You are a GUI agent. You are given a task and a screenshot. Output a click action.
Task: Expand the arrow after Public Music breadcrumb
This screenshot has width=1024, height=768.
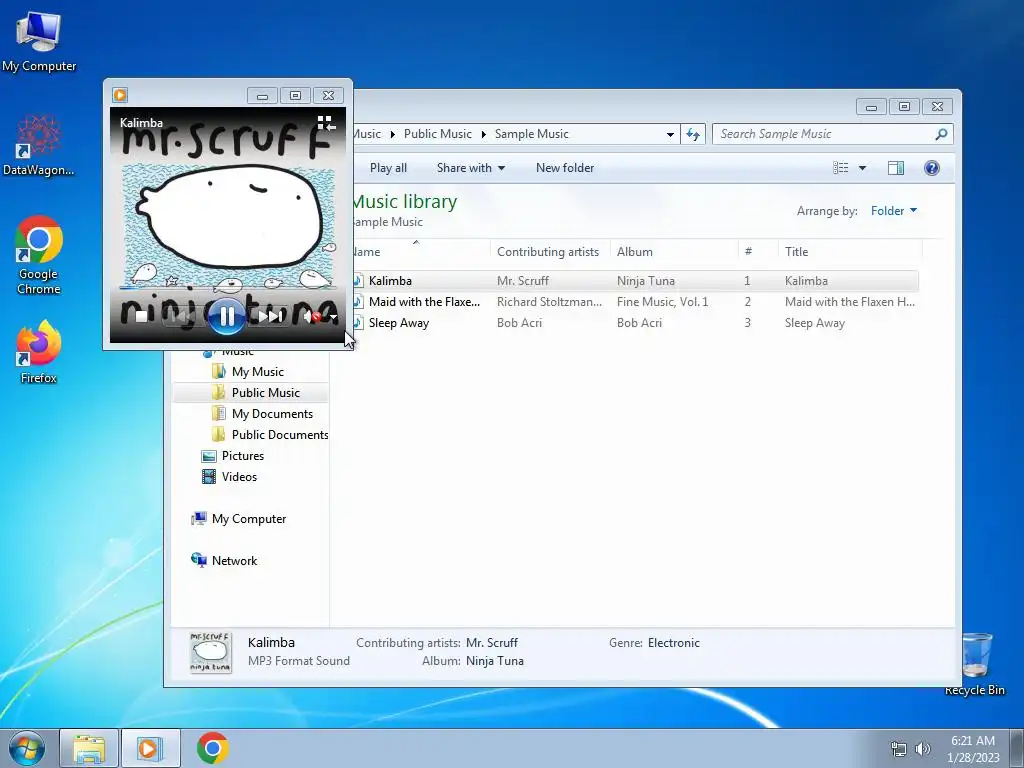(484, 134)
